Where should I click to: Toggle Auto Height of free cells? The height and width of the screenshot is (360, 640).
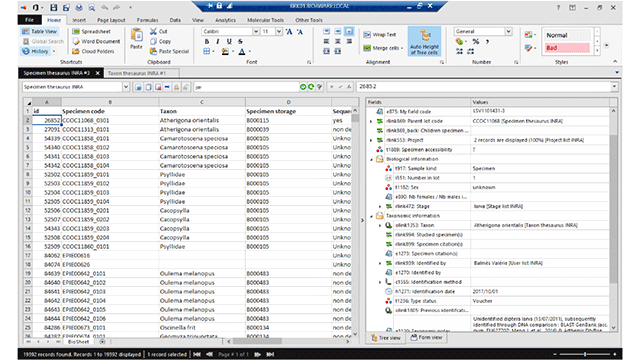pyautogui.click(x=424, y=41)
